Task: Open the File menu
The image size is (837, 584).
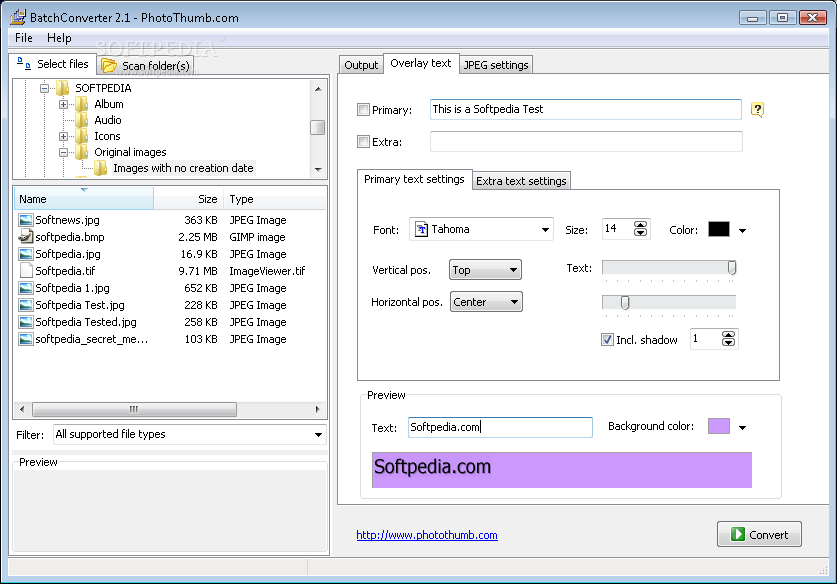Action: click(23, 38)
